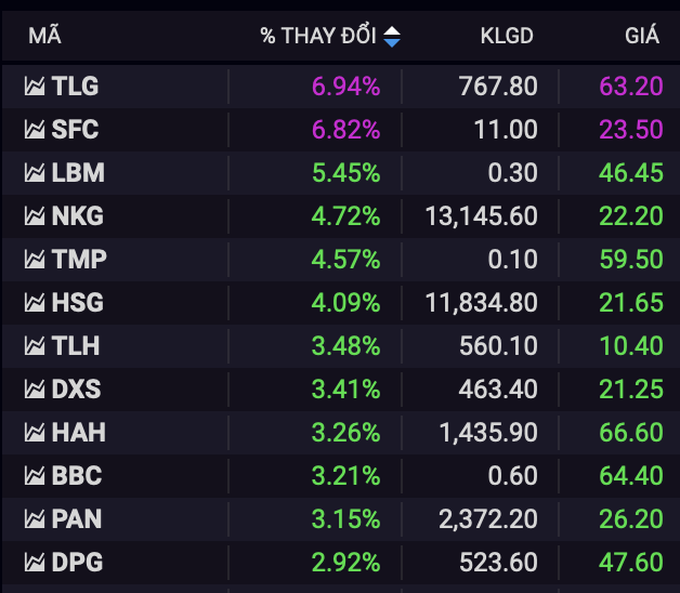Open the chart icon beside HAH

(35, 432)
